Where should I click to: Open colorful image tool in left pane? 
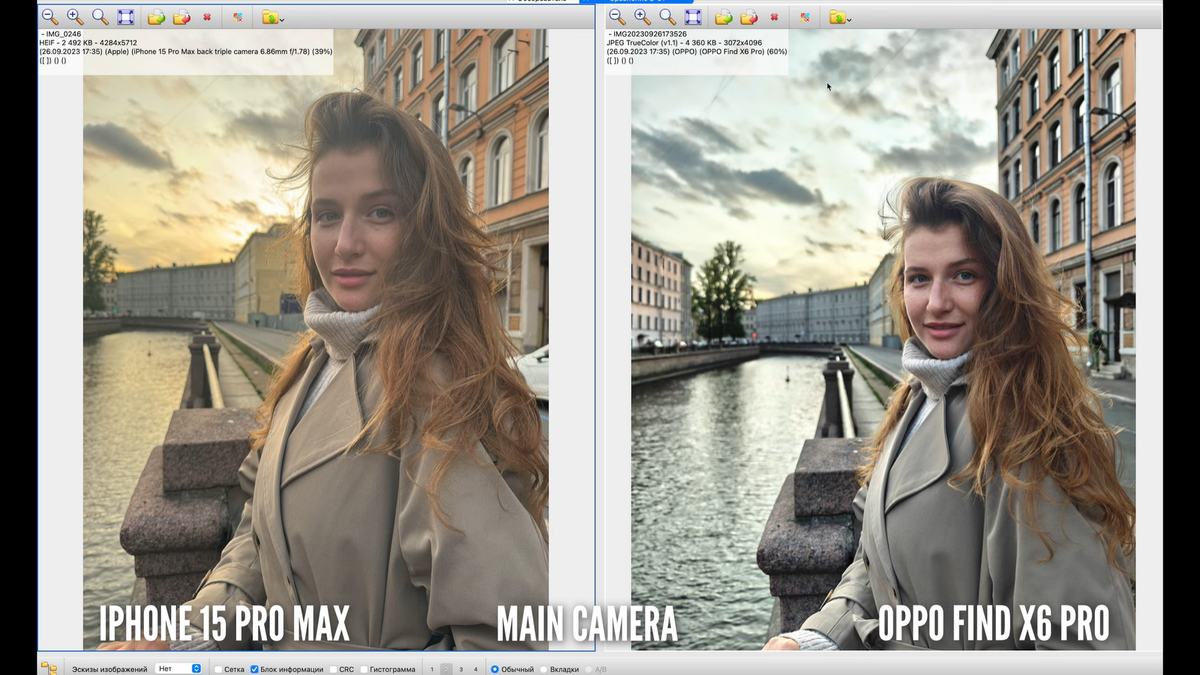(237, 17)
